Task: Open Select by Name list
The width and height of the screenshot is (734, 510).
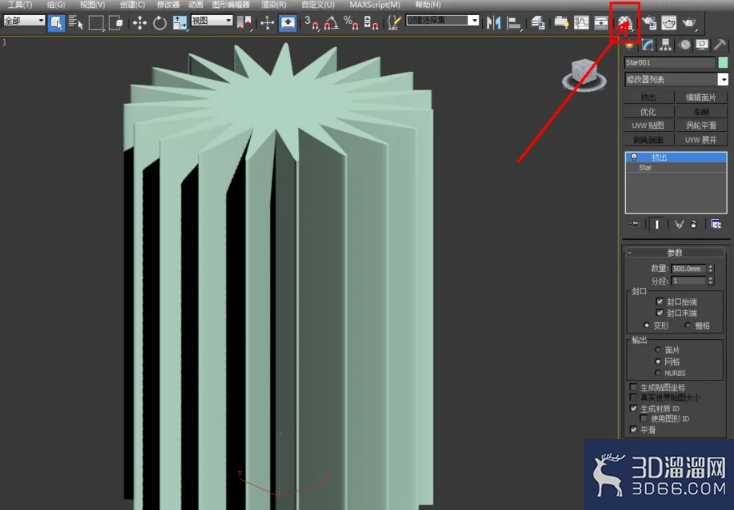Action: [75, 22]
